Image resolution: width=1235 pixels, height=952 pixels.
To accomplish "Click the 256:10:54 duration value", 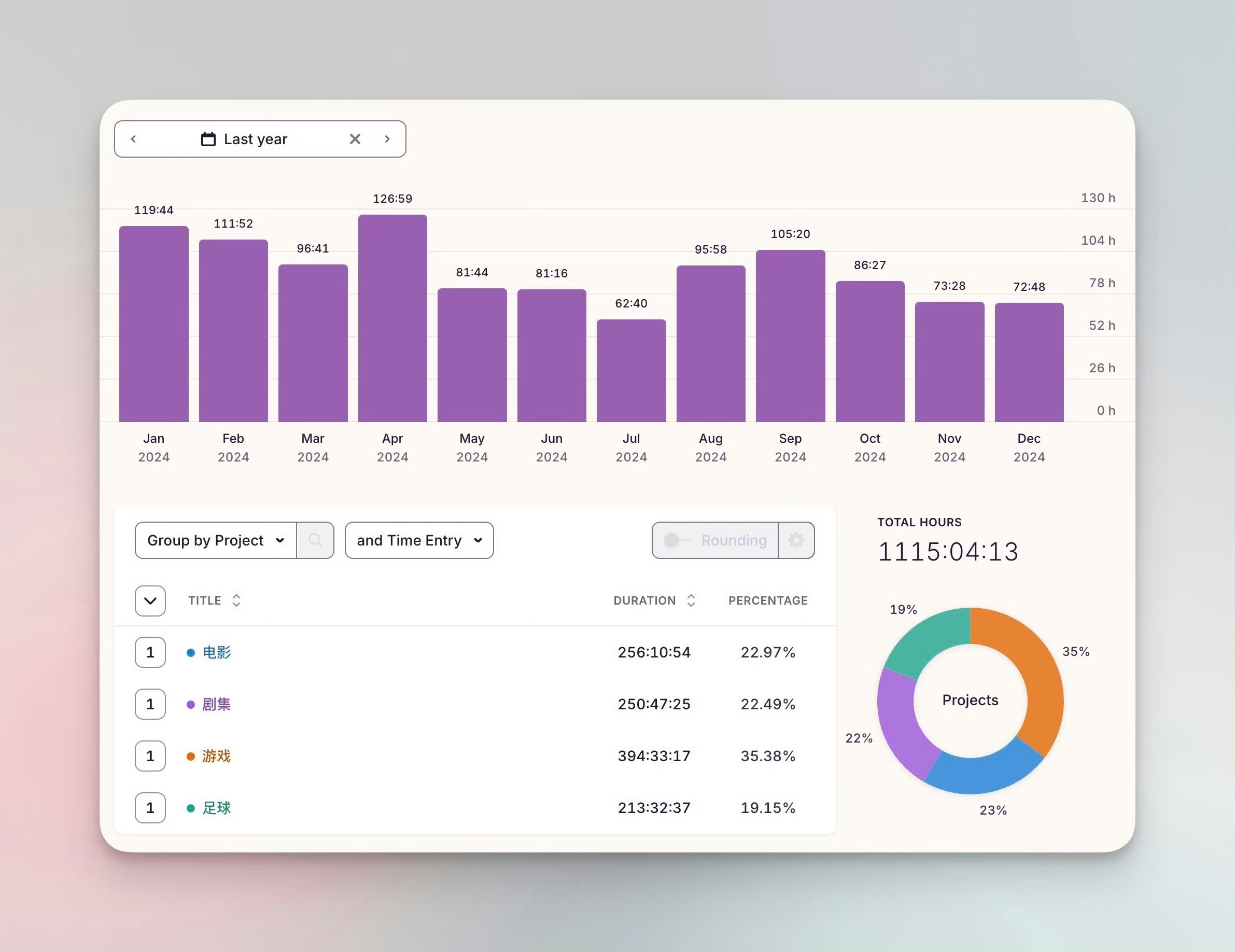I will [x=654, y=652].
